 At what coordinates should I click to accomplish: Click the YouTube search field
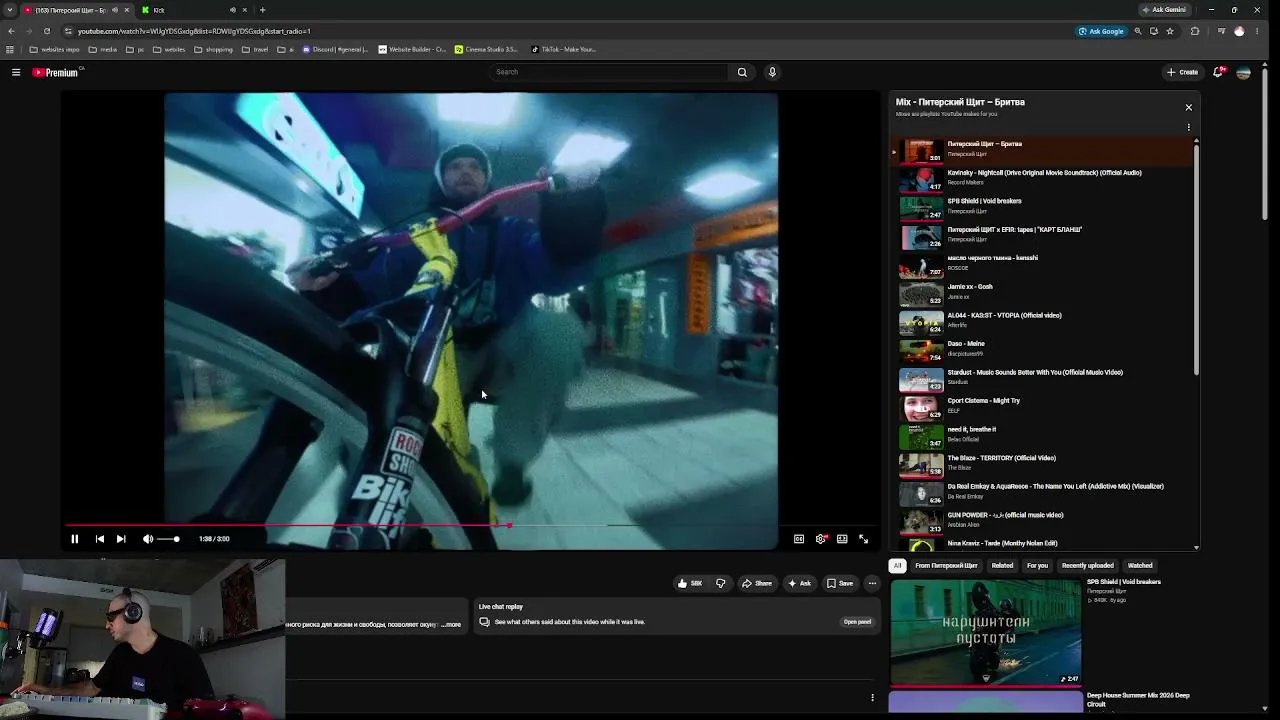click(610, 72)
